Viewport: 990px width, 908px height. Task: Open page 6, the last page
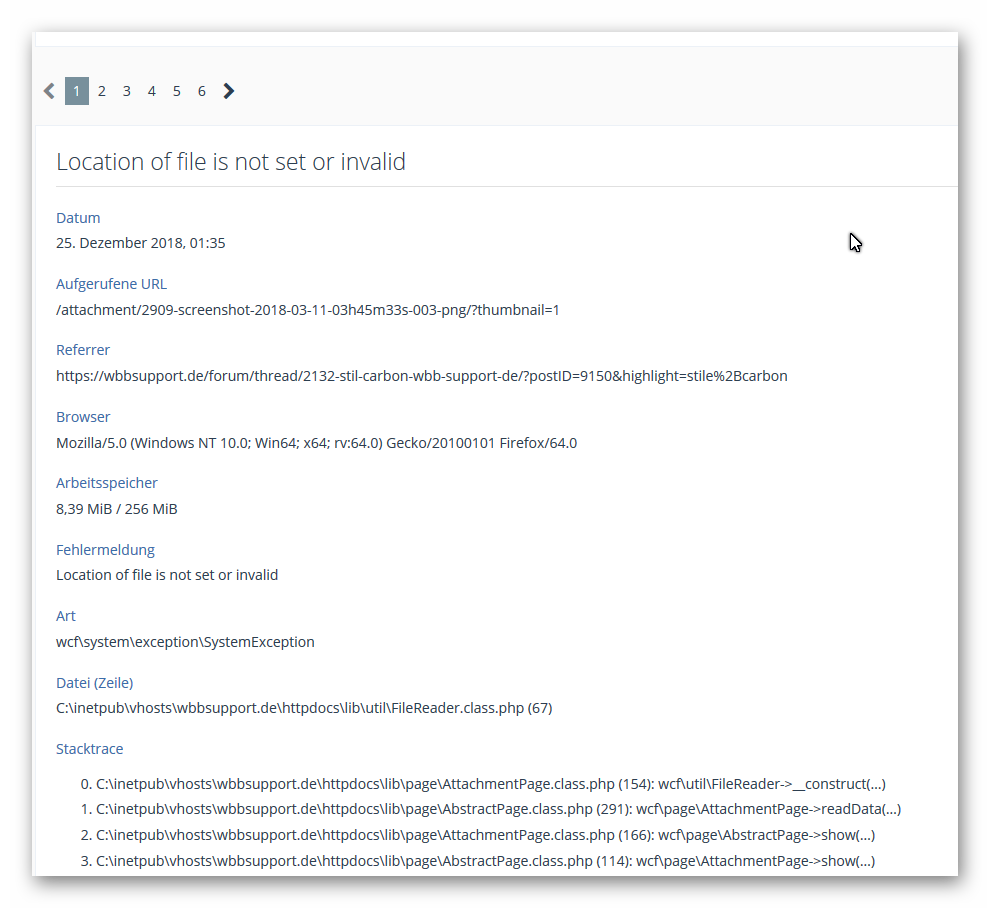[202, 91]
